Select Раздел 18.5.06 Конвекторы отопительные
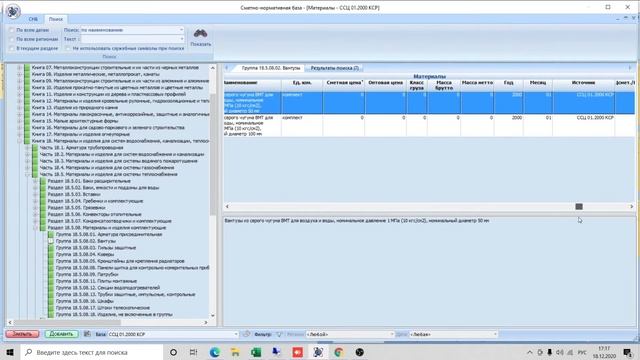The height and width of the screenshot is (360, 640). point(94,214)
